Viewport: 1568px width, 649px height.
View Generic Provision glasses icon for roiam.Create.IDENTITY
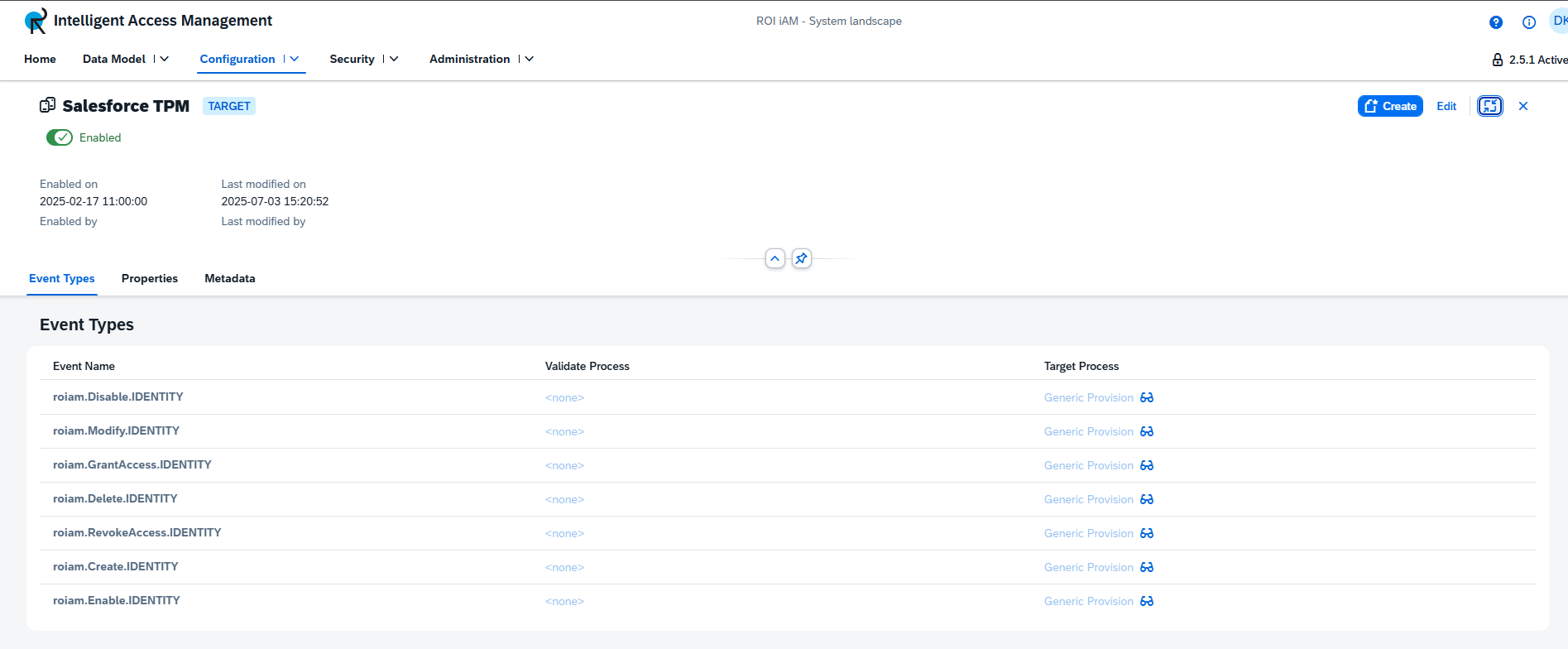coord(1147,567)
